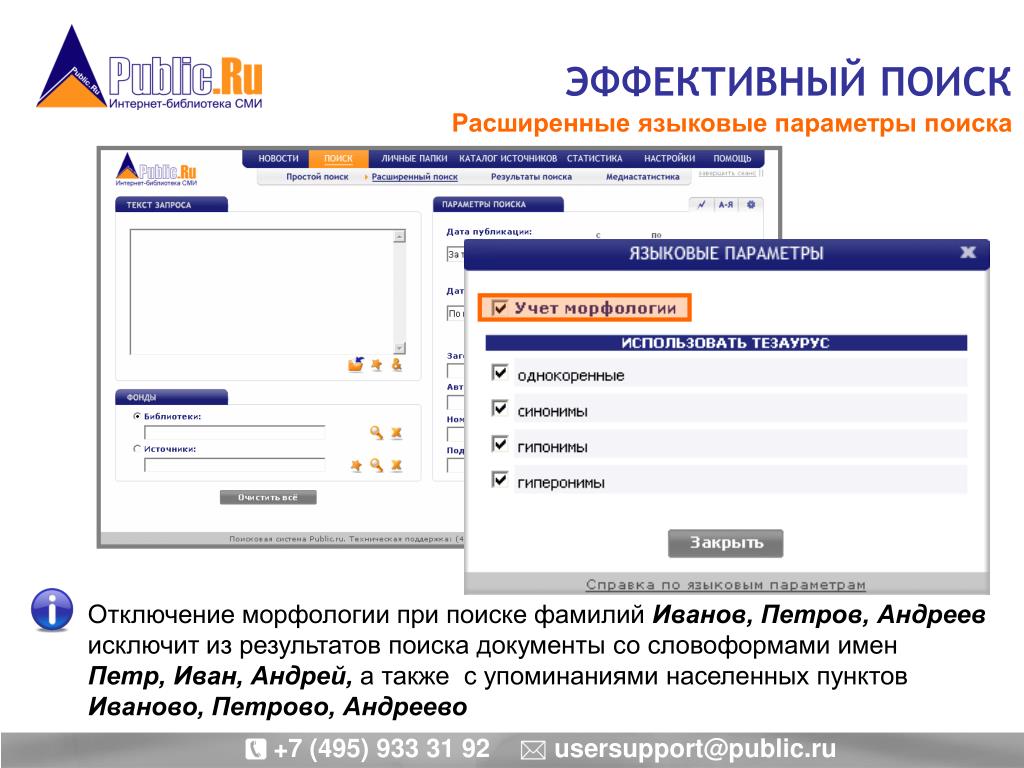This screenshot has width=1024, height=768.
Task: Open Справка по языковым параметрам link
Action: (x=726, y=584)
